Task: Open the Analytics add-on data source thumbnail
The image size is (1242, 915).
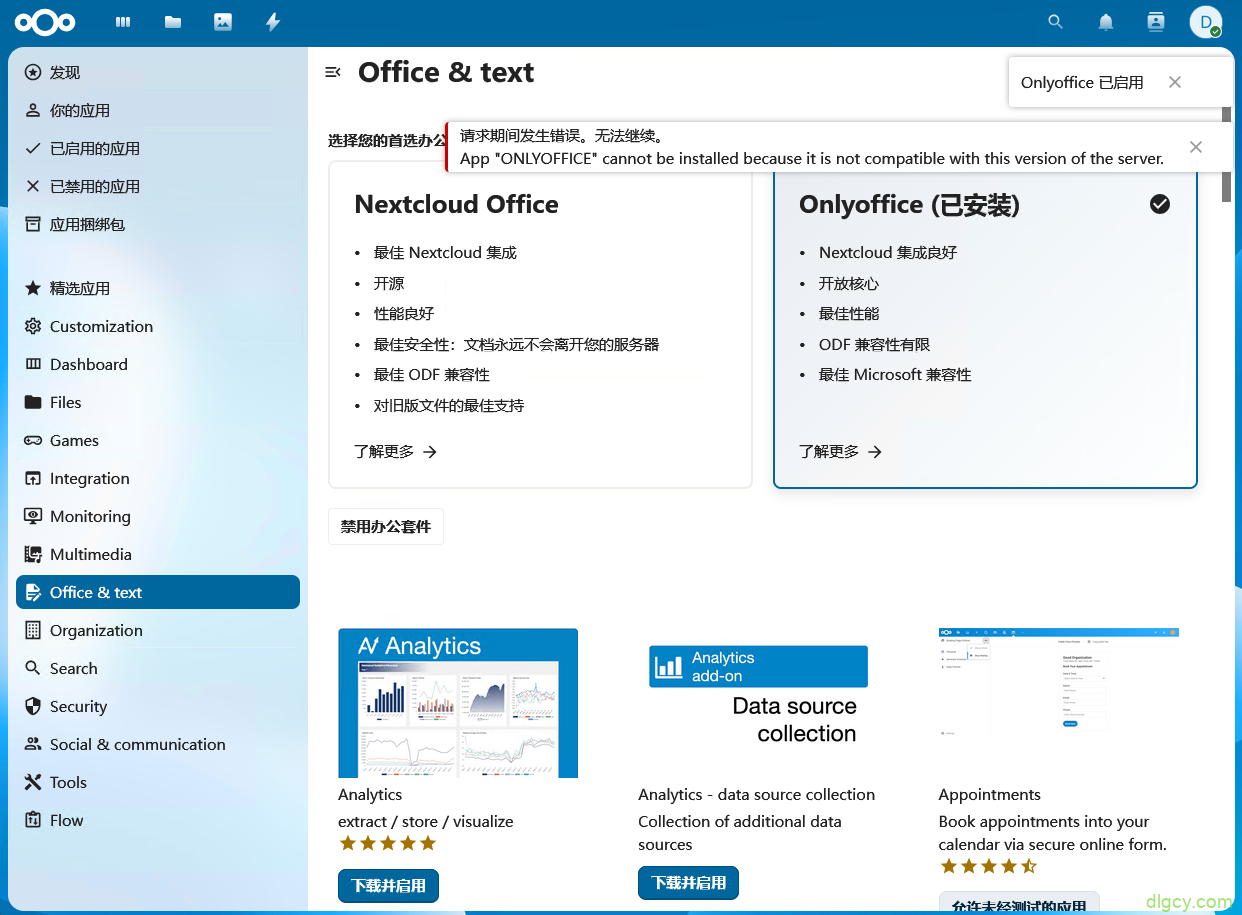Action: tap(758, 703)
